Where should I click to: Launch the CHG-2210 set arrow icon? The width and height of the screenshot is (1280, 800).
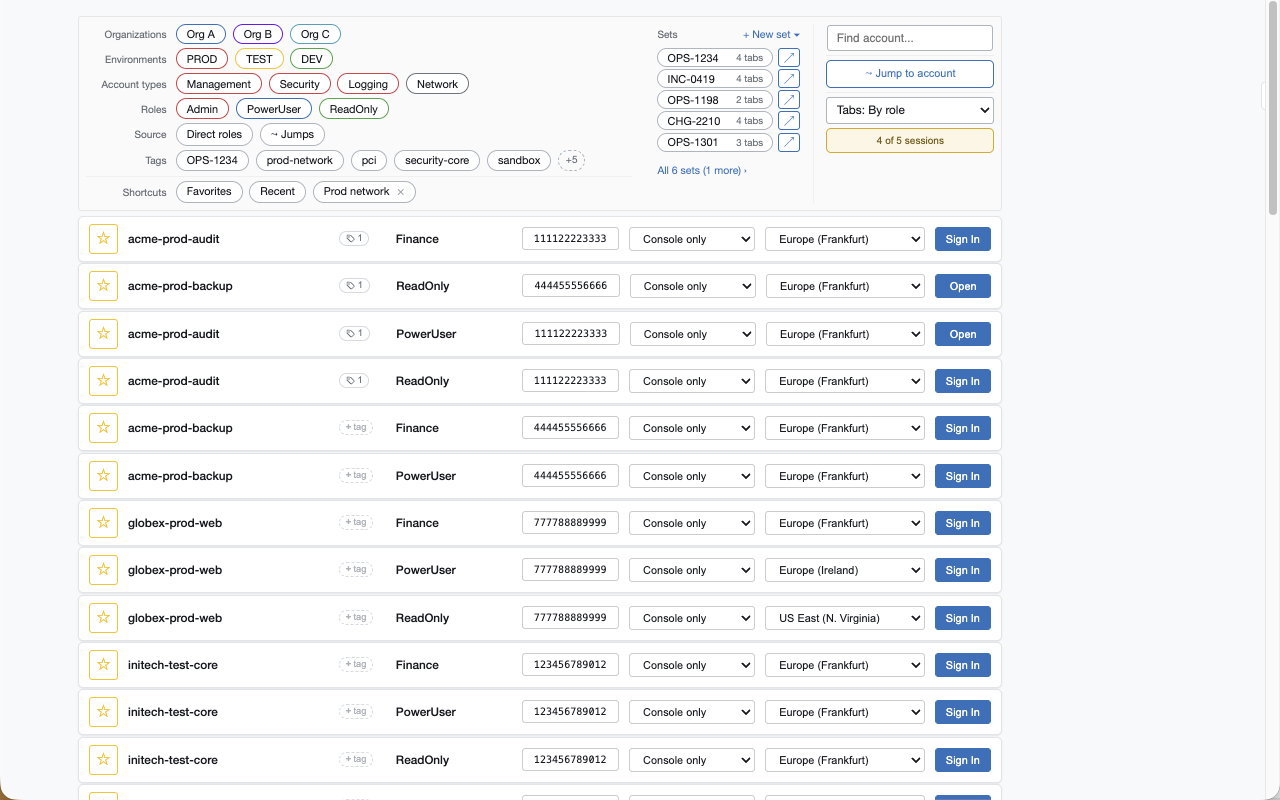point(789,121)
